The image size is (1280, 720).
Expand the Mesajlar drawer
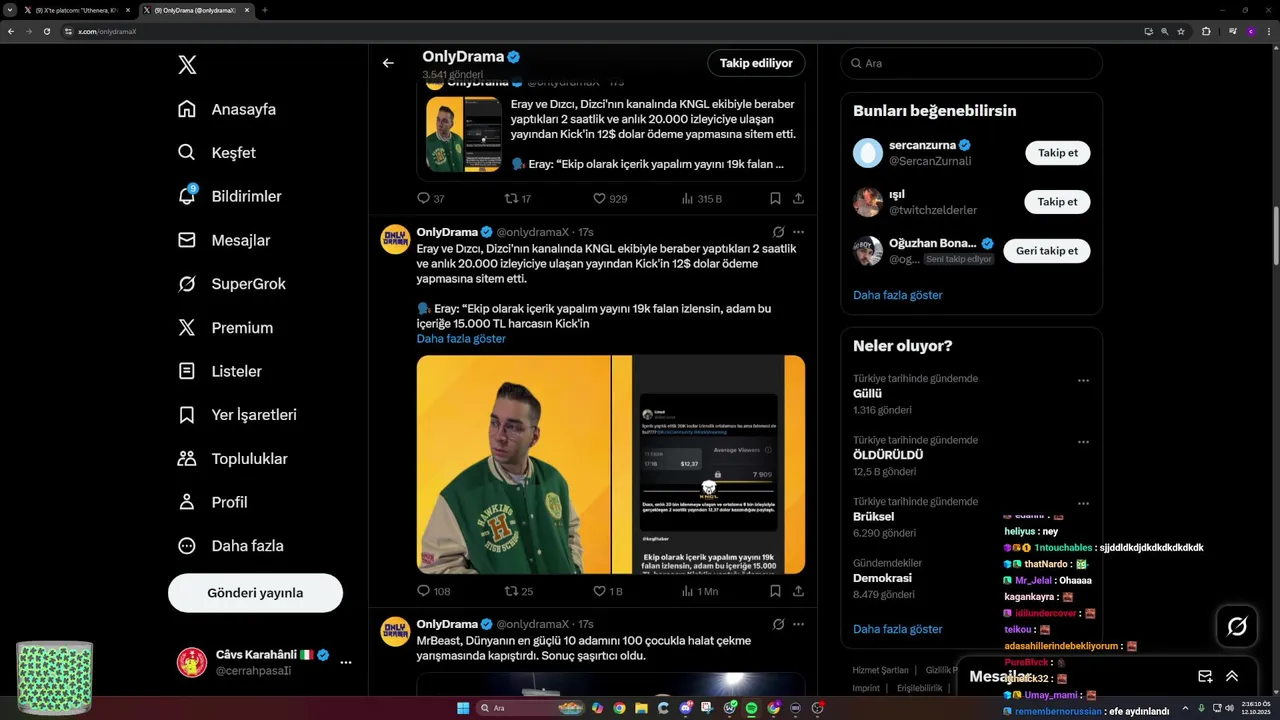tap(1232, 677)
